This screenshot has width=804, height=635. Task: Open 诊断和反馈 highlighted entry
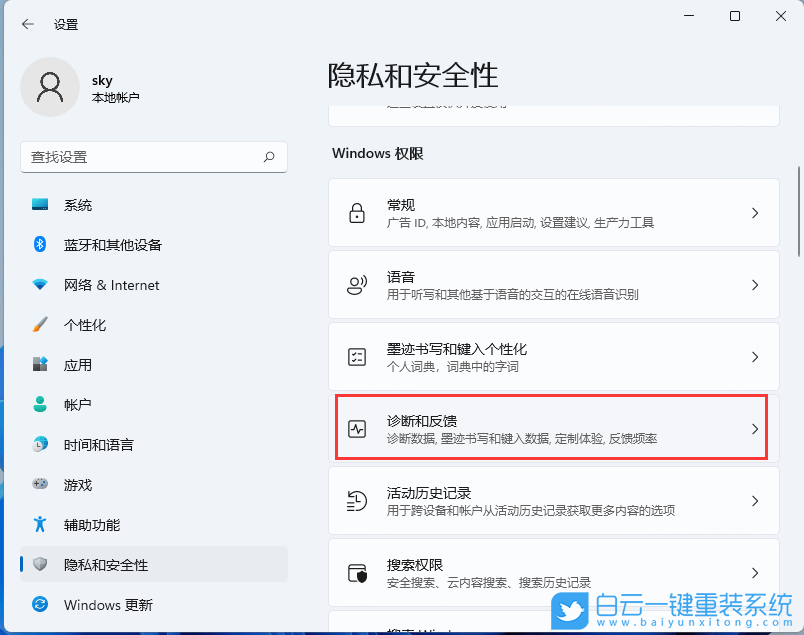tap(554, 430)
